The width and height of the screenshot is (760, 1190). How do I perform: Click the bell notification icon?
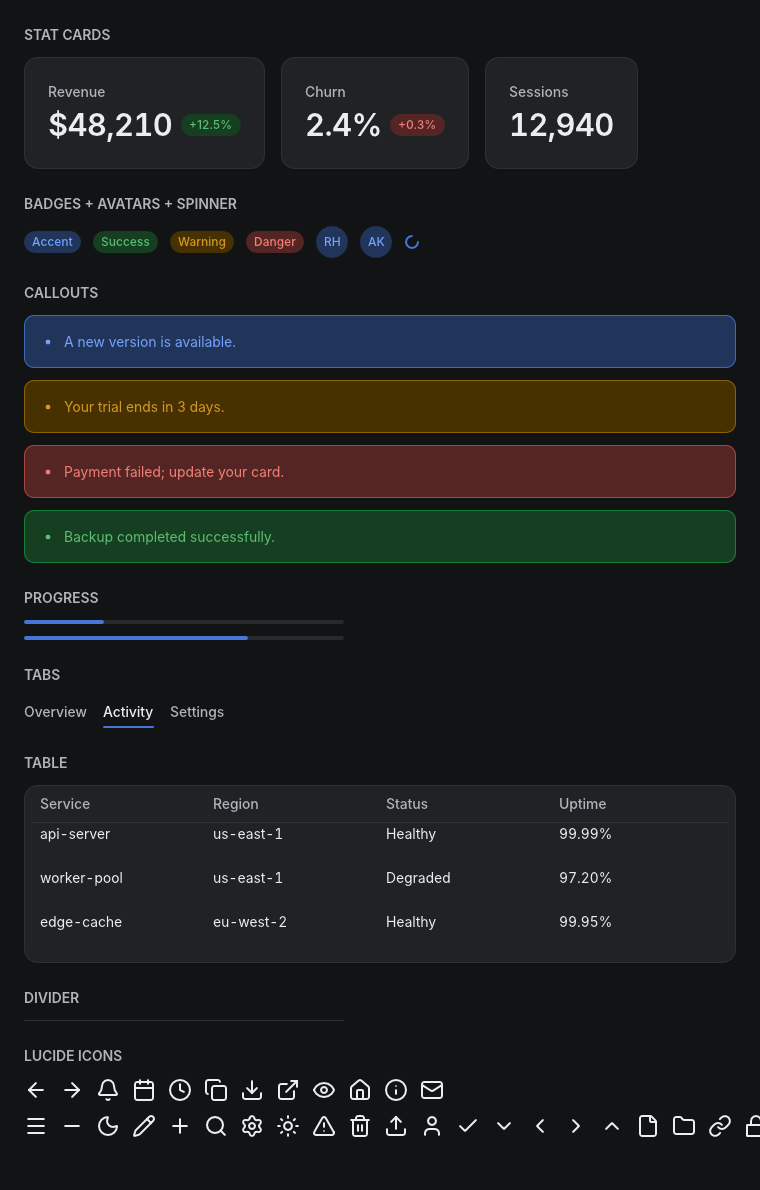pos(108,1090)
